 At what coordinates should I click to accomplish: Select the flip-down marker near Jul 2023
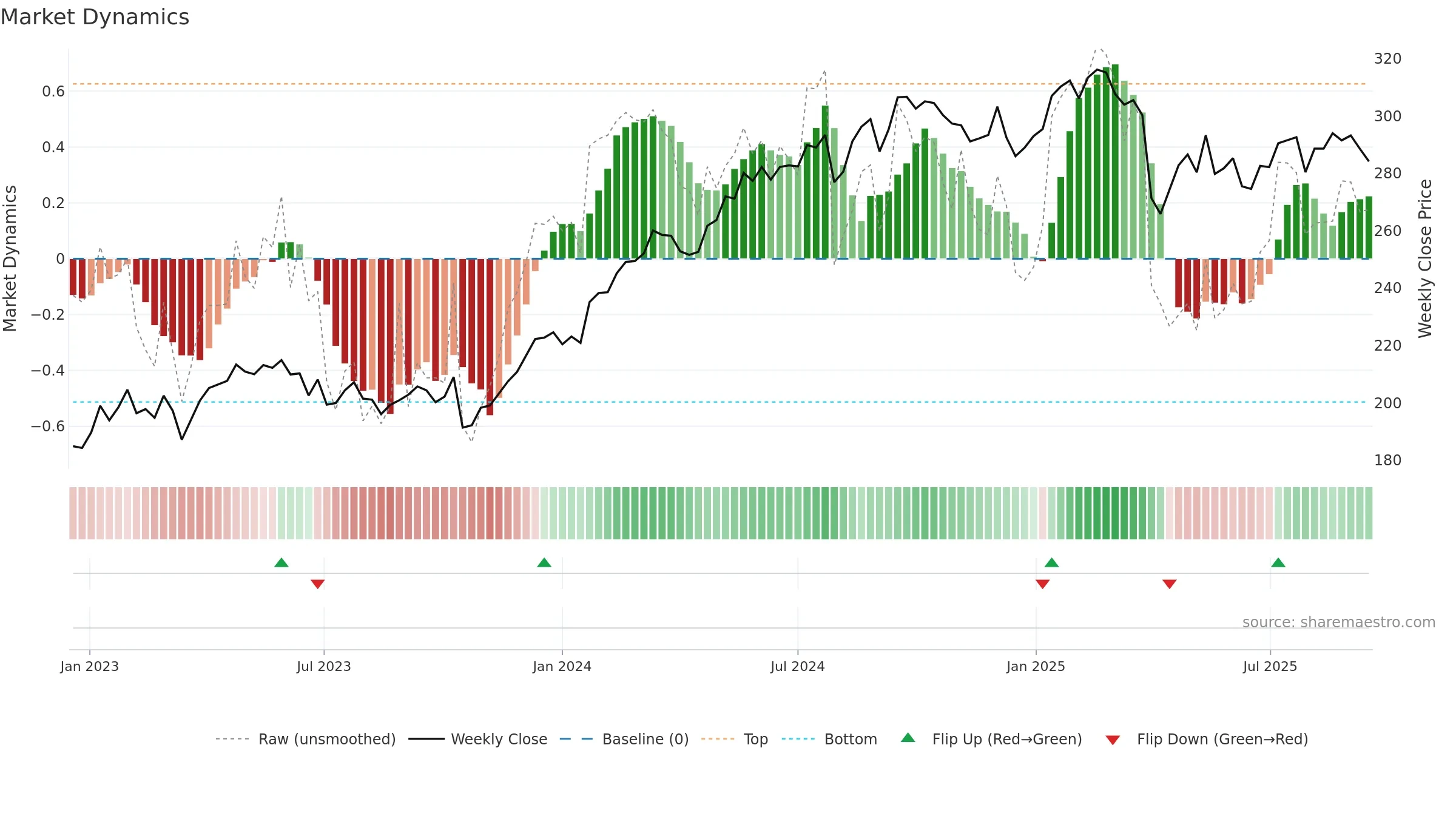coord(318,584)
